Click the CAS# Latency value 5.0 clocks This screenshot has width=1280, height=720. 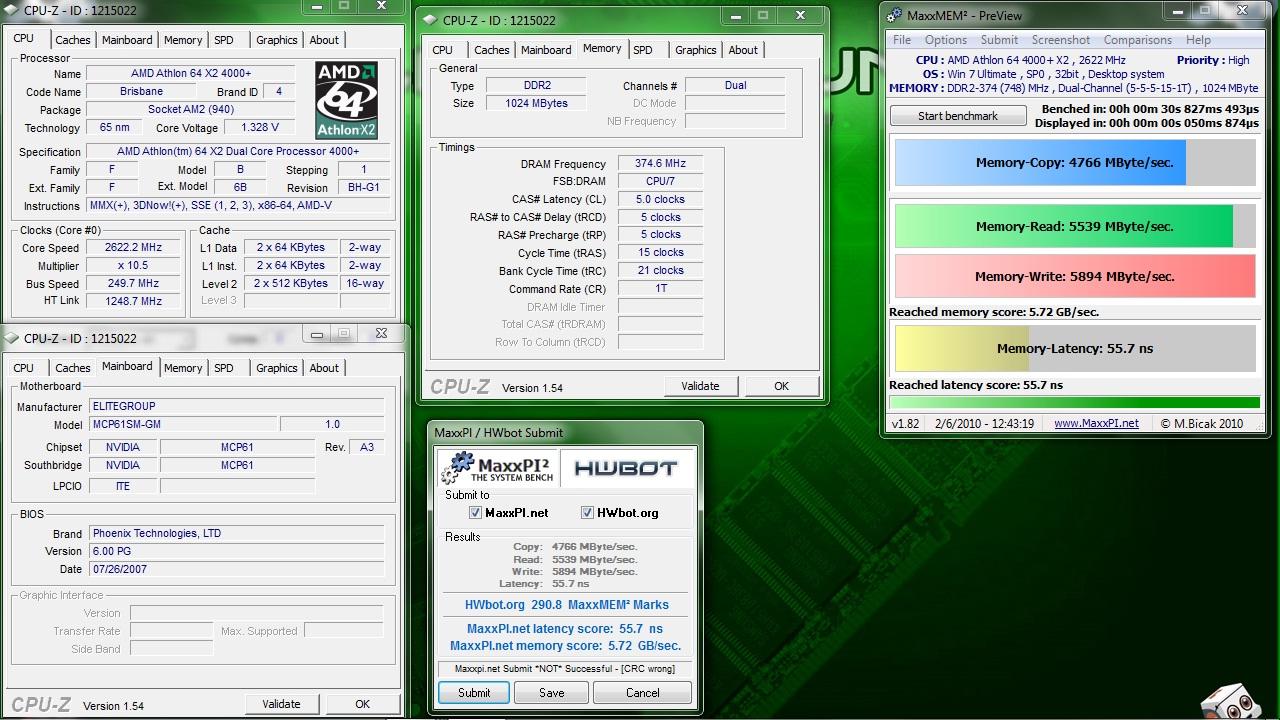pyautogui.click(x=660, y=200)
